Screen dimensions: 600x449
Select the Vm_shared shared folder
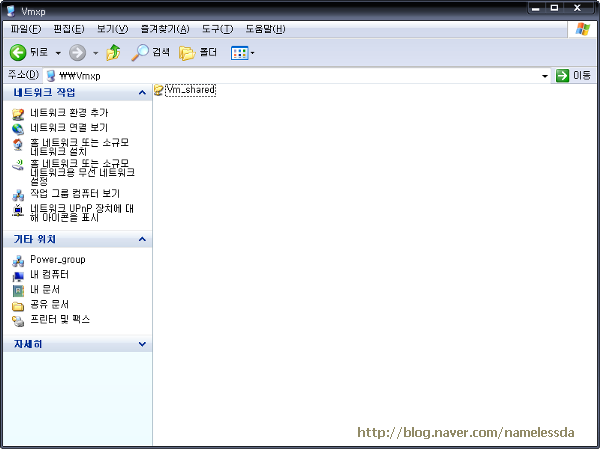(x=185, y=90)
